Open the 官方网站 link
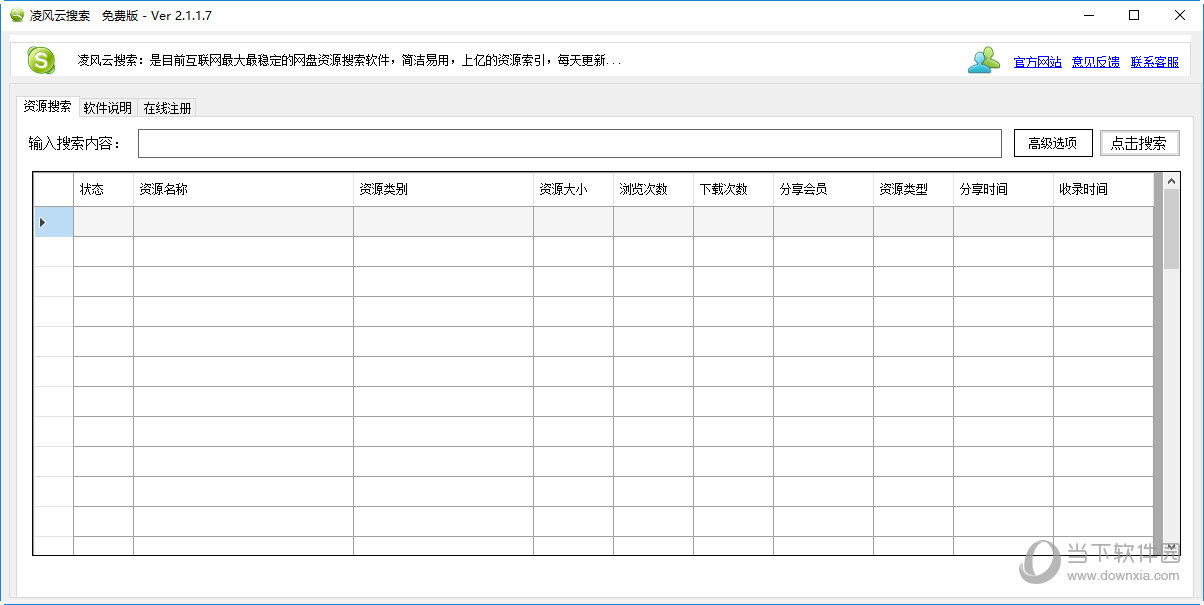 click(1037, 62)
